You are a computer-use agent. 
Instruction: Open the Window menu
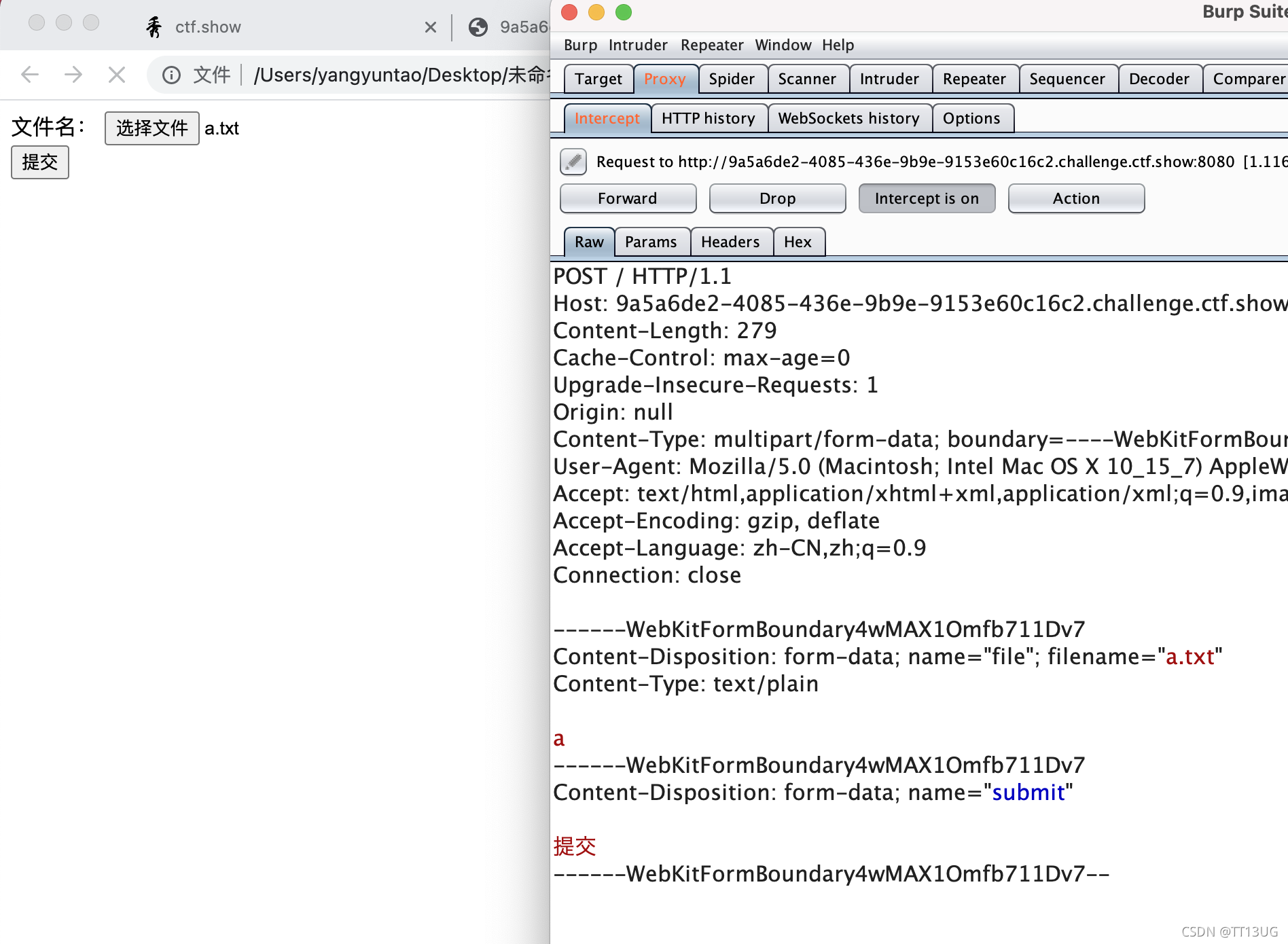coord(783,45)
